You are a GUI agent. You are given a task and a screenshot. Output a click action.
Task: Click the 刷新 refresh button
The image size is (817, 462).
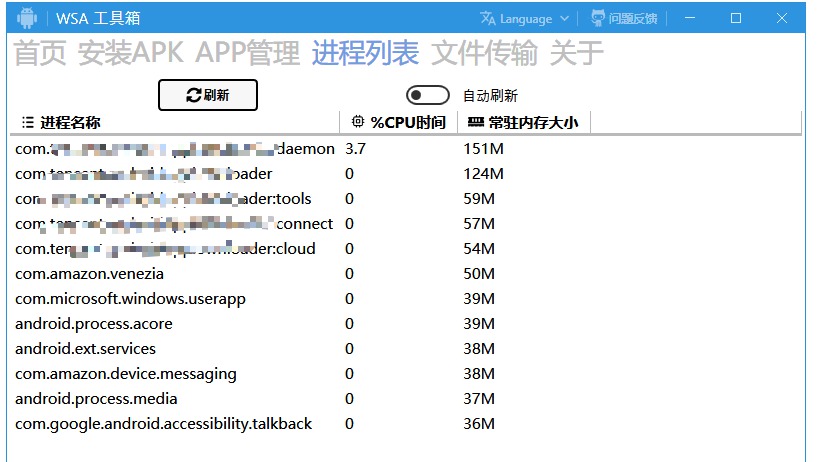(x=208, y=95)
